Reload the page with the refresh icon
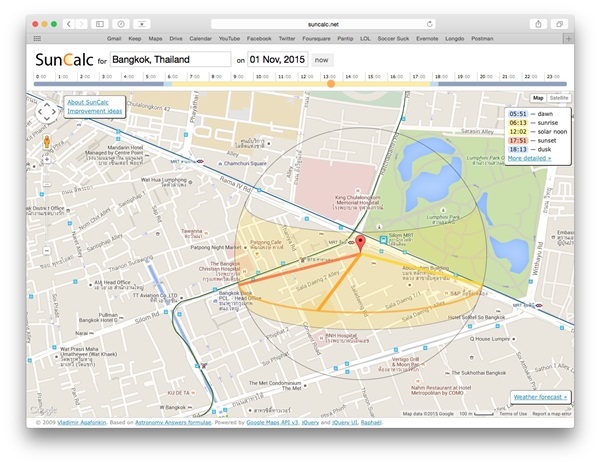The image size is (600, 465). (429, 24)
